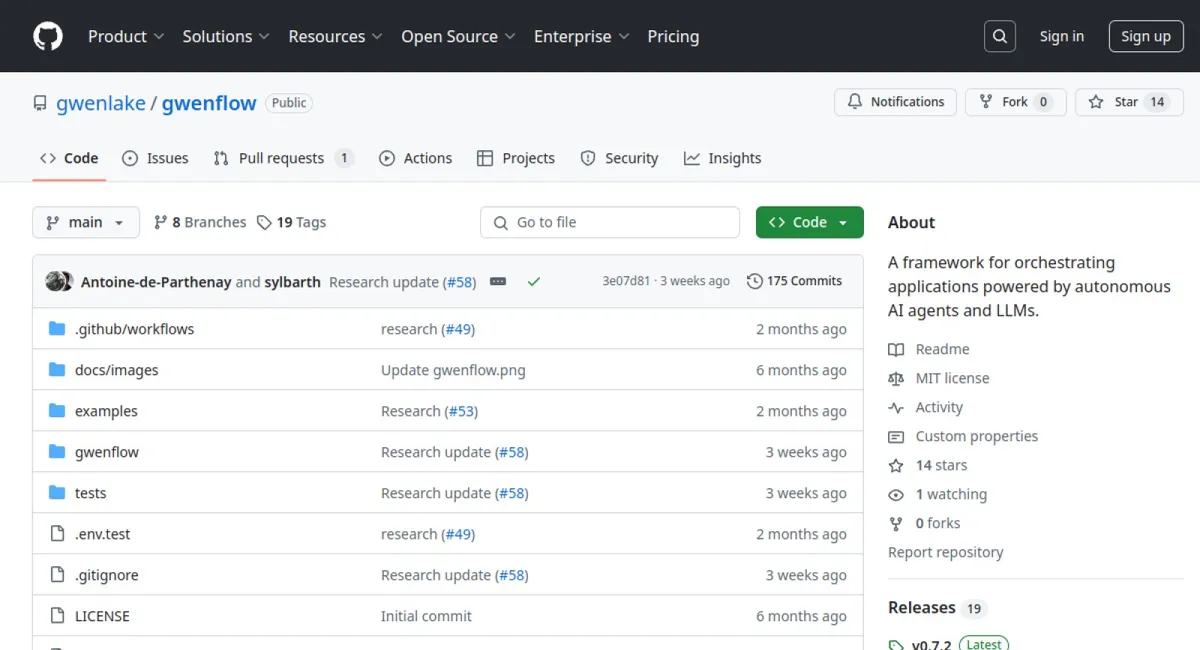Click the star icon in Star button
Image resolution: width=1200 pixels, height=650 pixels.
coord(1096,102)
